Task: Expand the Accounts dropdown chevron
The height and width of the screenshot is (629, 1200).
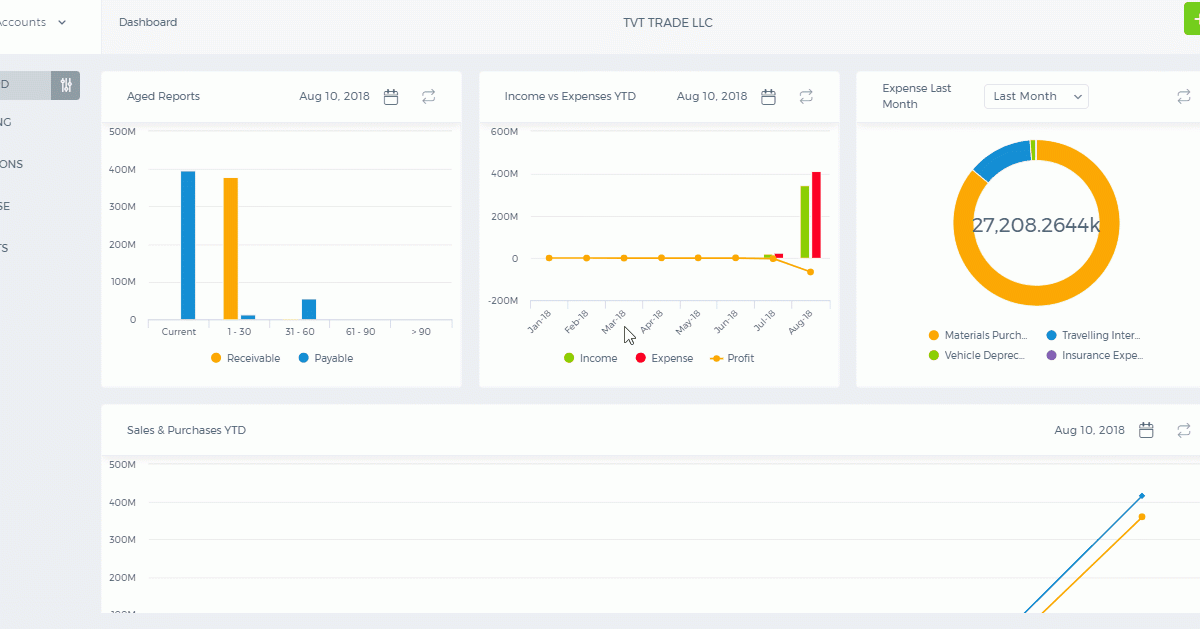Action: (x=62, y=22)
